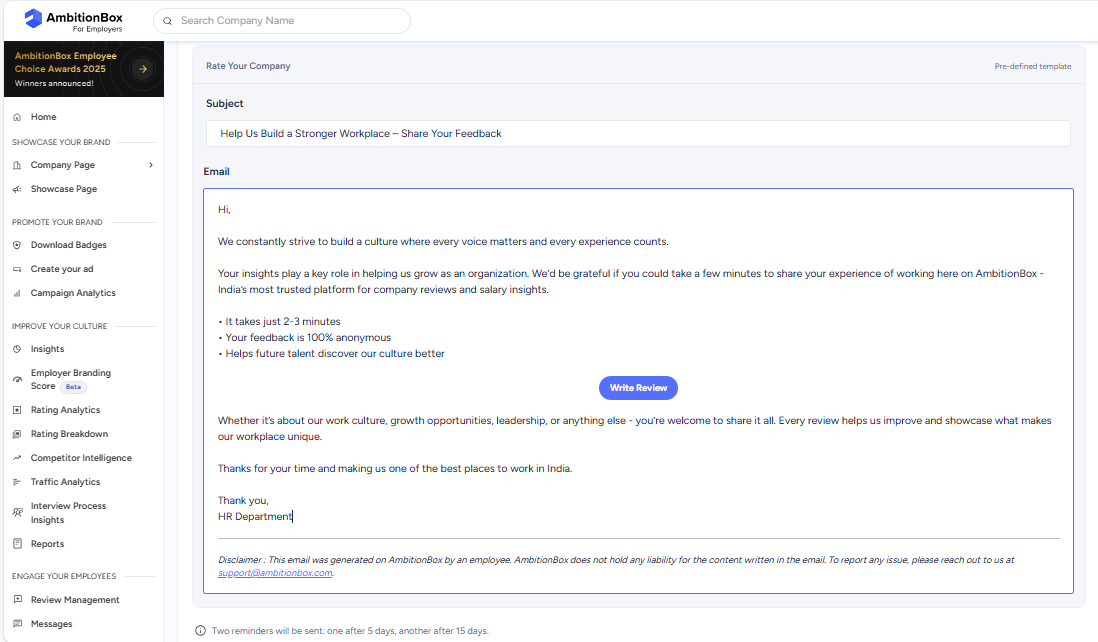Click the Showcase Page megaphone icon
The image size is (1098, 642).
click(x=17, y=189)
